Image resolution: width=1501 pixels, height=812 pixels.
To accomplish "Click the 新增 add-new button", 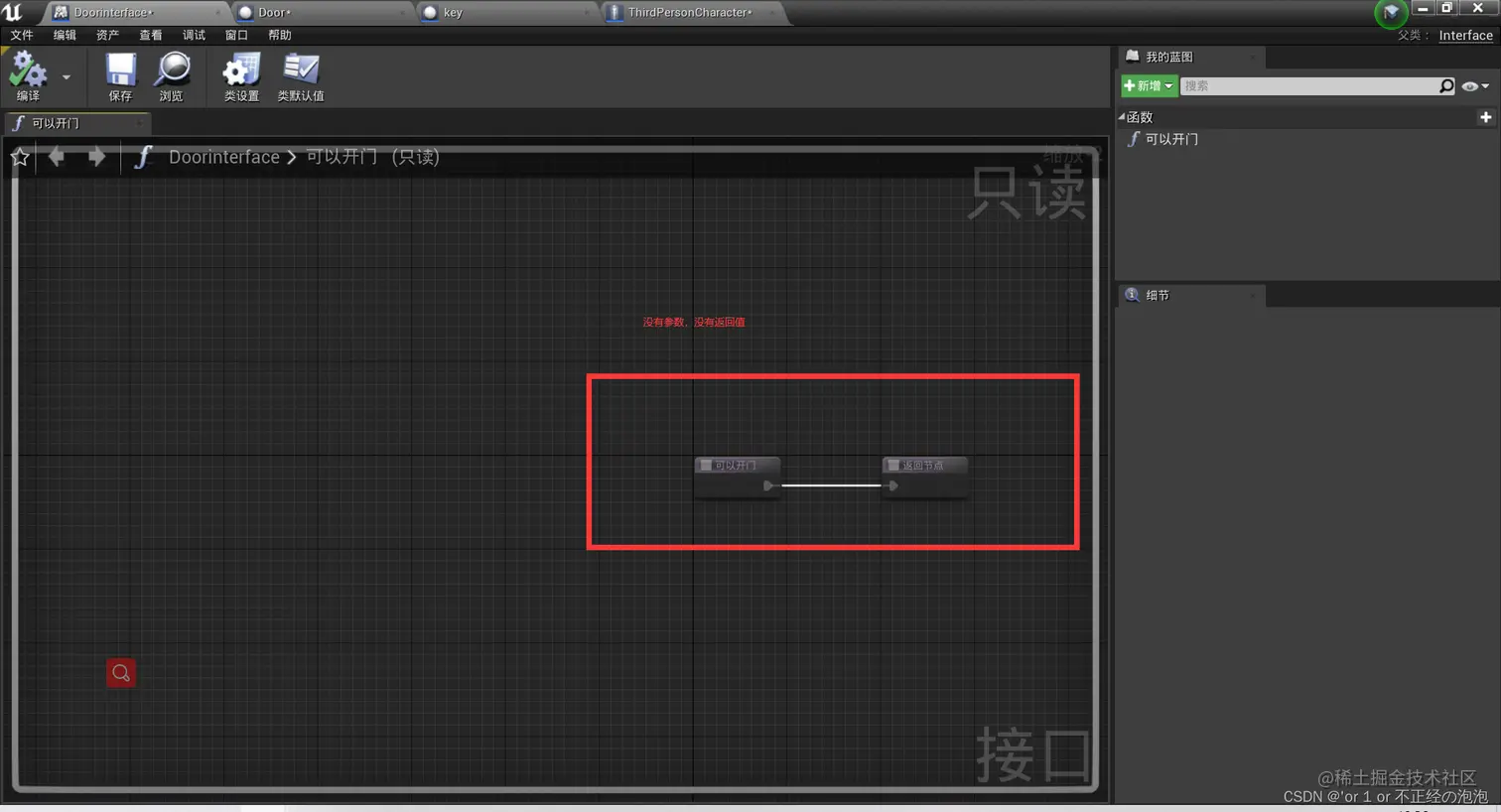I will tap(1150, 85).
